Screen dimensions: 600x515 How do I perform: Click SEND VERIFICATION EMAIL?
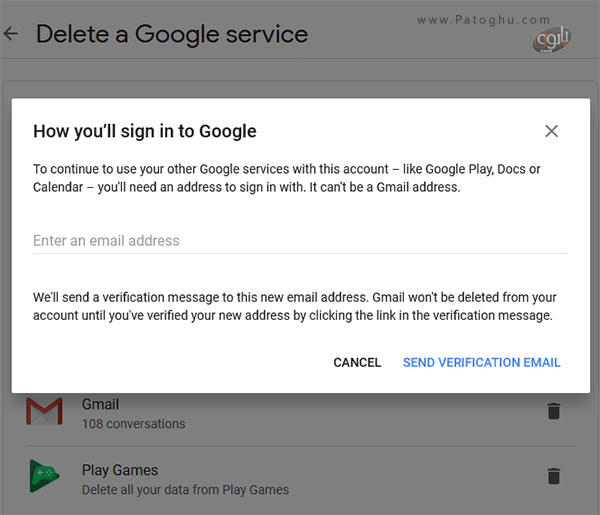point(481,362)
